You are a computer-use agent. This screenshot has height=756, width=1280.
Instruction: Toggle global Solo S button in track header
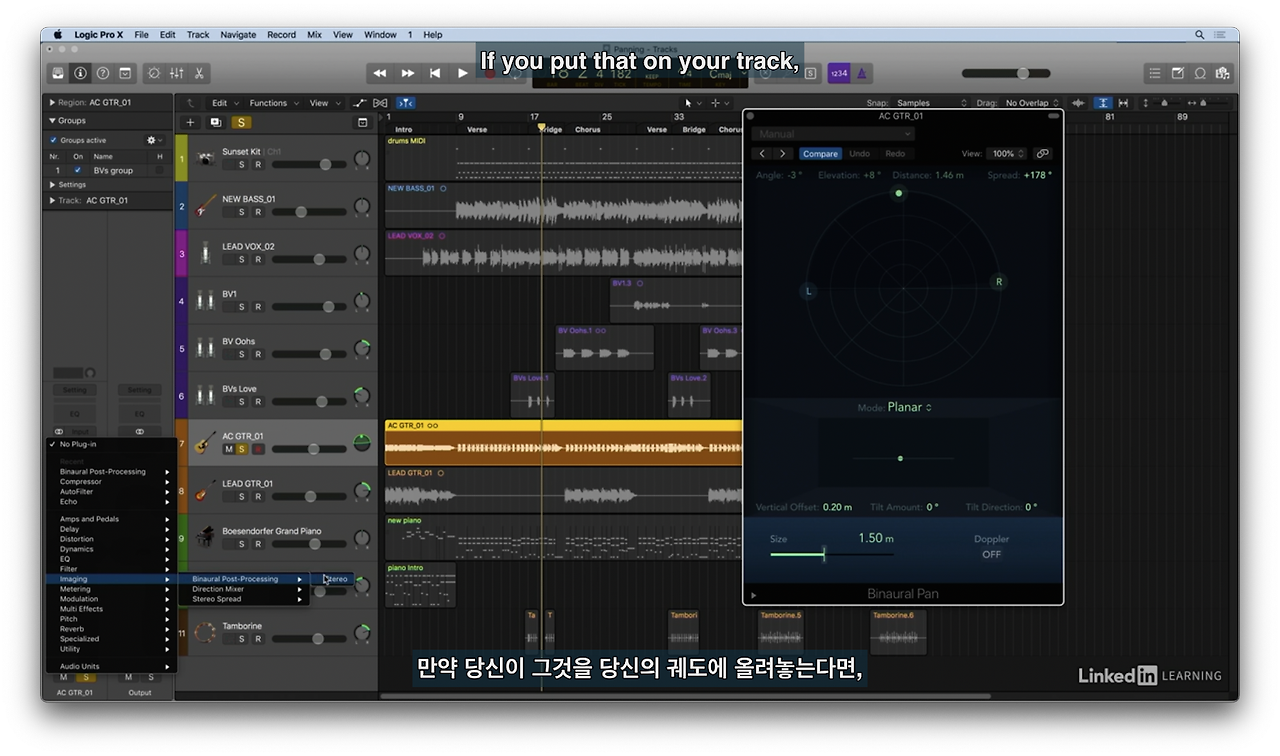(x=241, y=122)
